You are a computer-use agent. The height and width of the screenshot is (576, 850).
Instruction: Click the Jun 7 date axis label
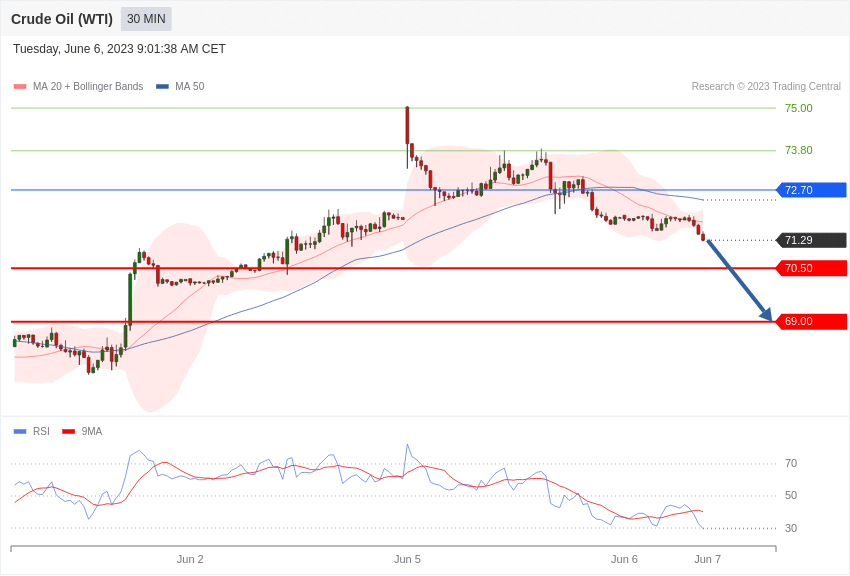tap(707, 559)
